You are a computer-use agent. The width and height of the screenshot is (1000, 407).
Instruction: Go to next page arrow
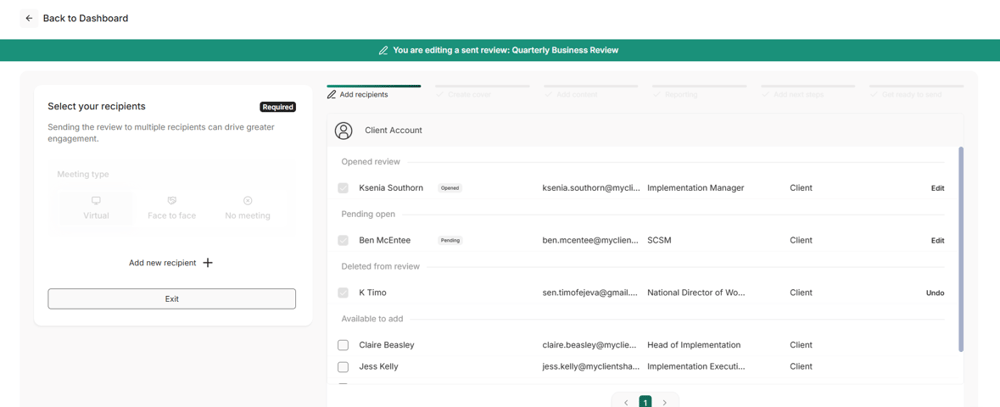pyautogui.click(x=665, y=403)
